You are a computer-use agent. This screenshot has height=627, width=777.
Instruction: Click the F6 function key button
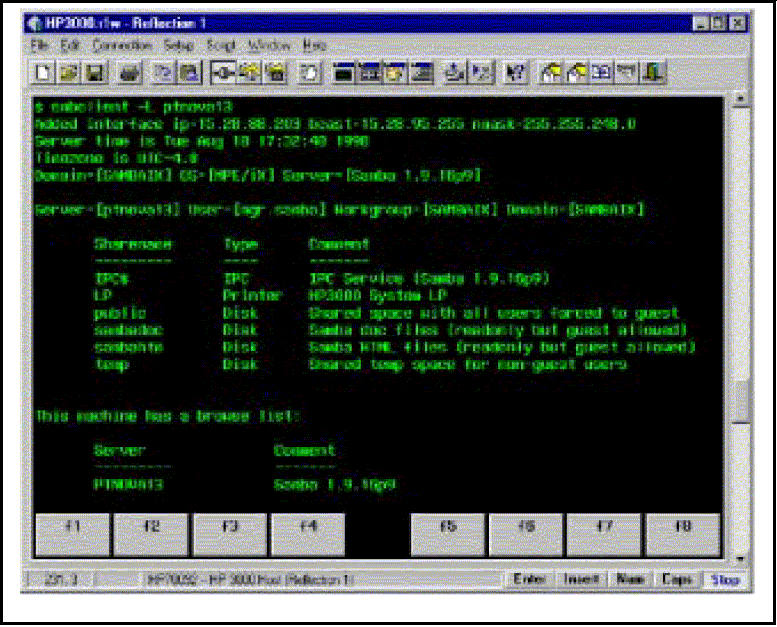point(526,534)
